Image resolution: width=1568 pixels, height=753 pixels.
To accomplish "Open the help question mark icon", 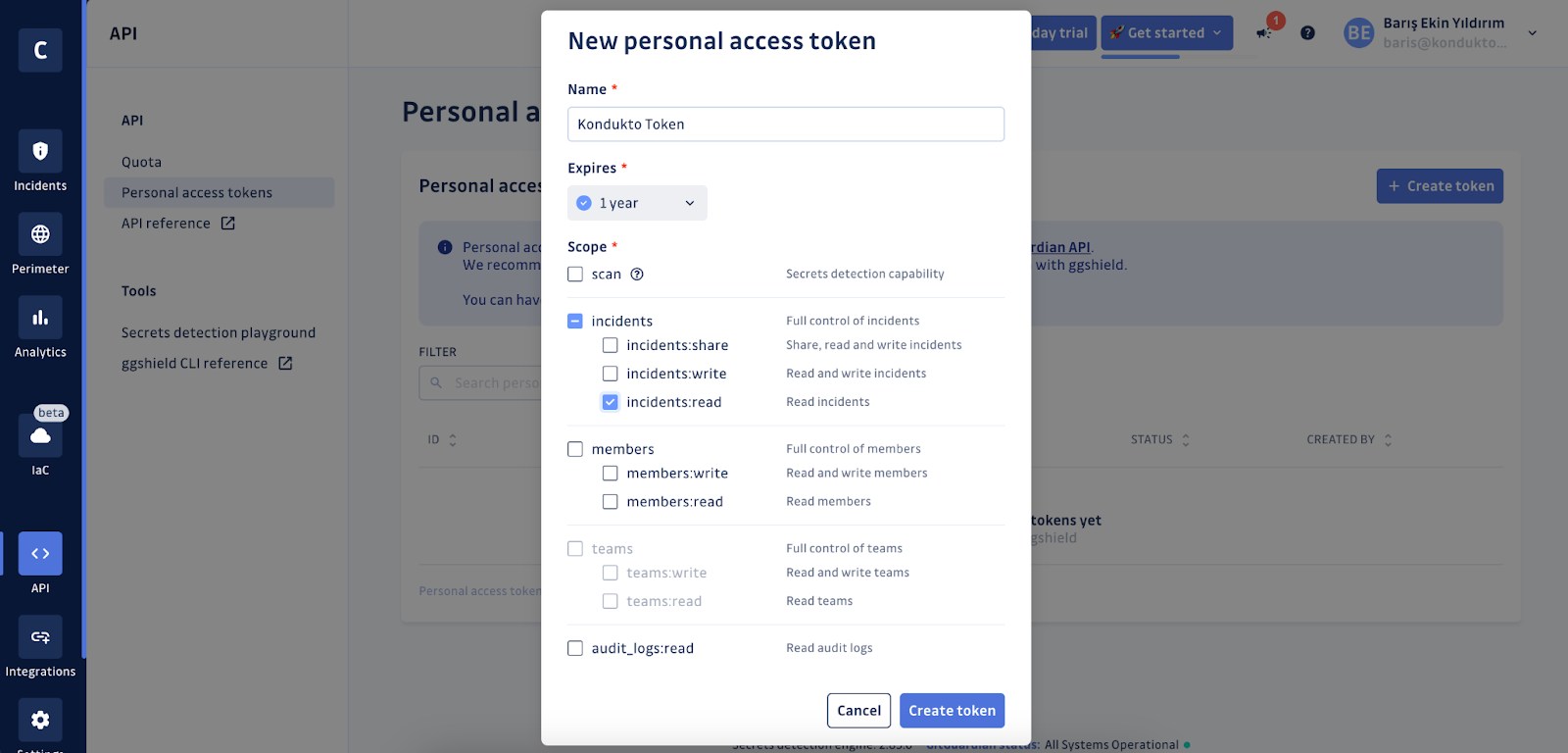I will (x=1308, y=32).
